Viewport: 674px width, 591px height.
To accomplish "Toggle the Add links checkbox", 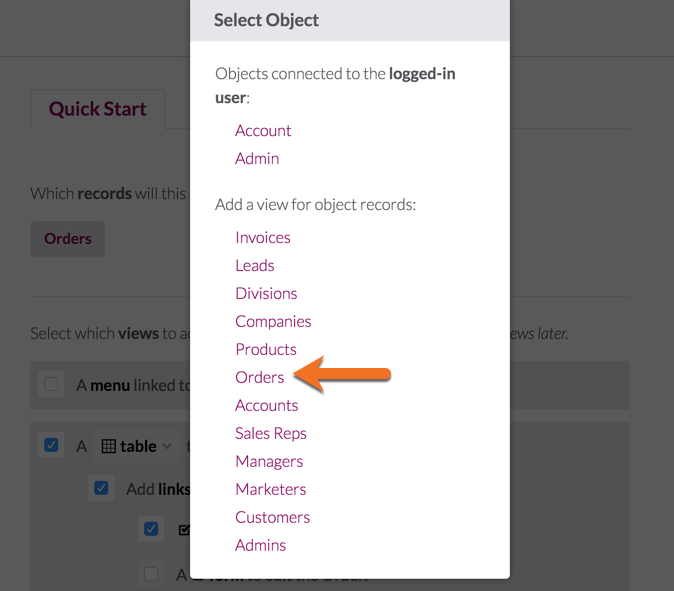I will click(x=101, y=488).
